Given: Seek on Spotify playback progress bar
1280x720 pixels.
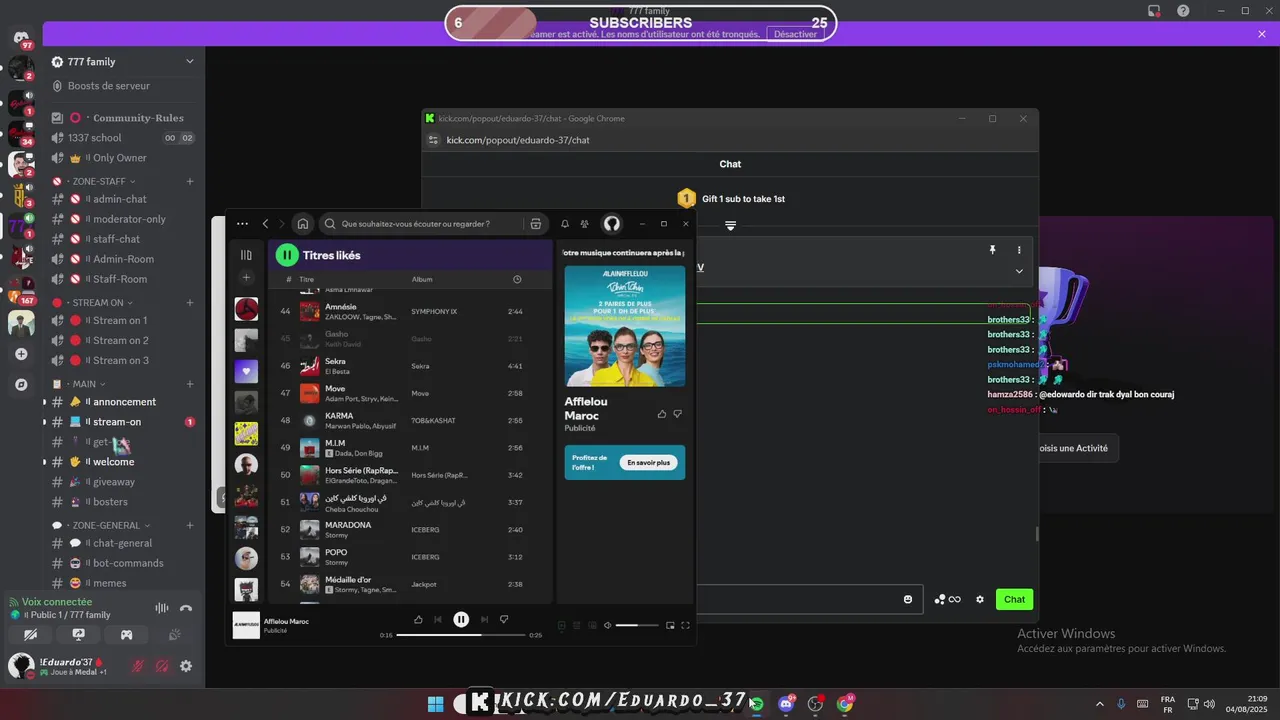Looking at the screenshot, I should [461, 635].
